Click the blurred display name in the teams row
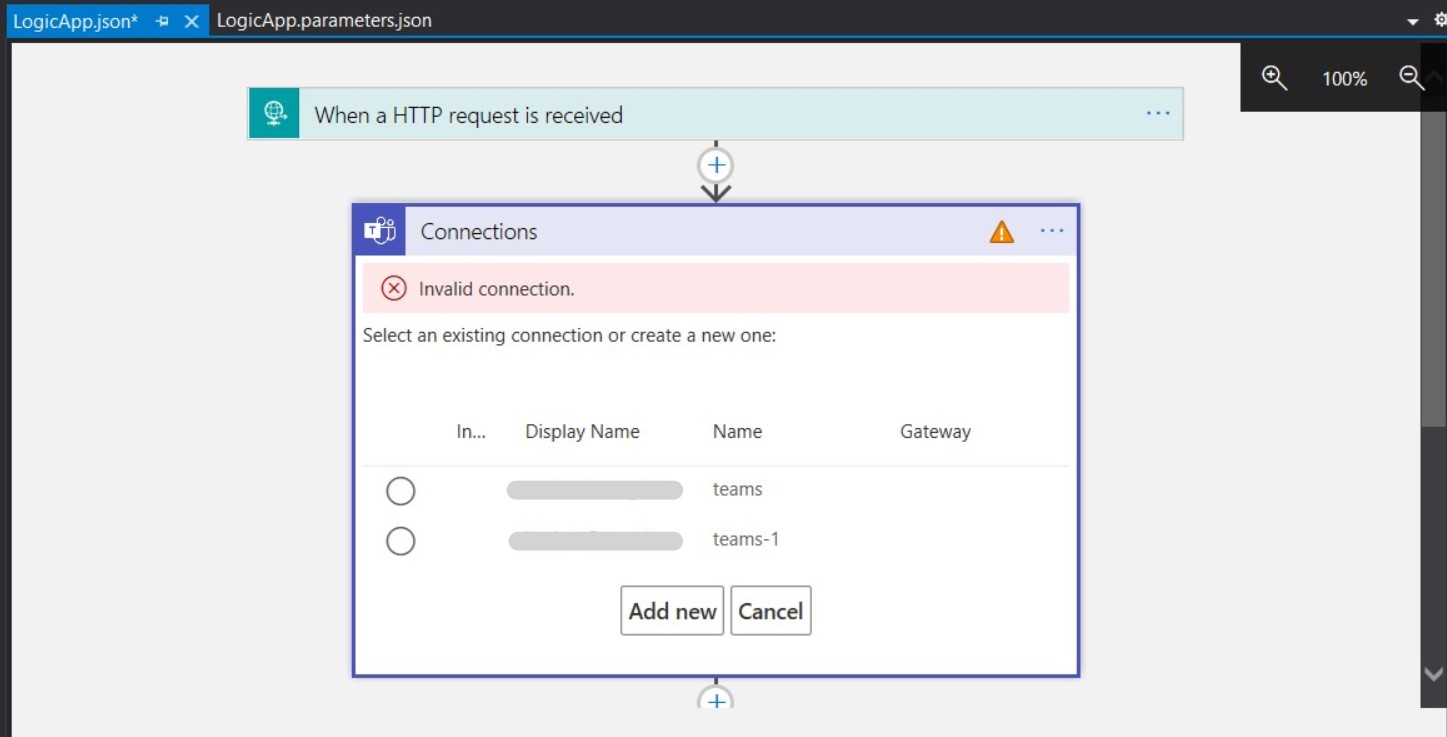The image size is (1447, 737). click(x=595, y=490)
